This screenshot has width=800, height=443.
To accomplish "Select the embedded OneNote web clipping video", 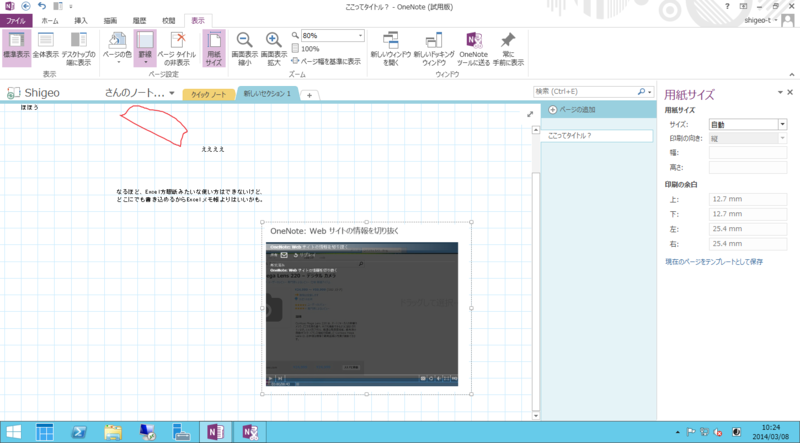I will coord(362,314).
